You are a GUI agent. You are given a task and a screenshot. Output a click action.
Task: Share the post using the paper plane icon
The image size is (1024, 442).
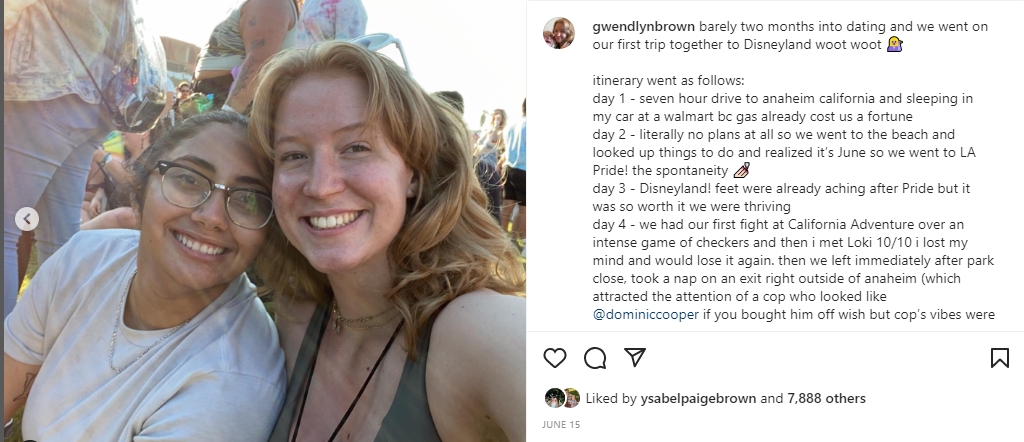[635, 358]
